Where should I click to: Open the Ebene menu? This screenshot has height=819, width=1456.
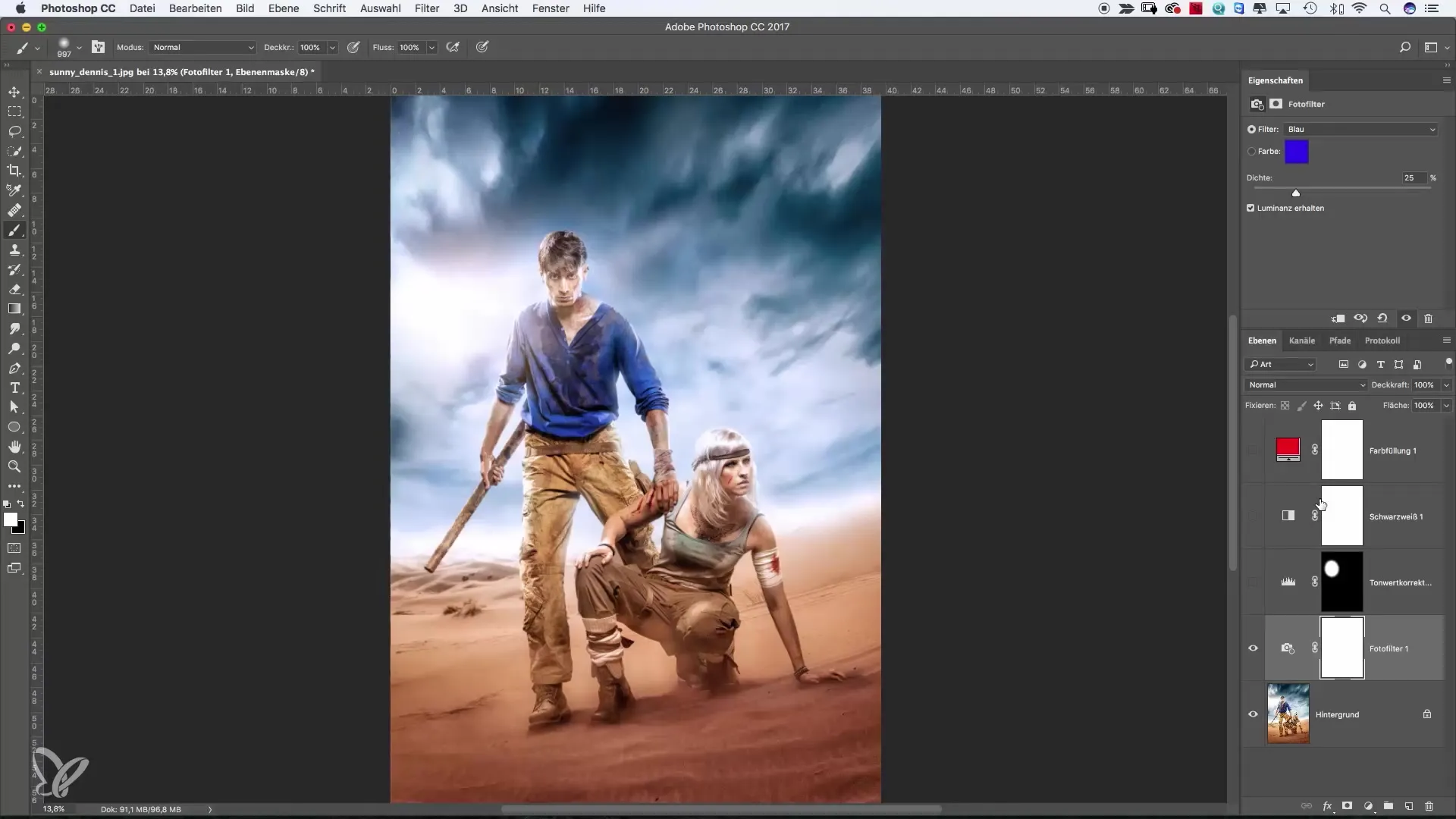click(283, 8)
